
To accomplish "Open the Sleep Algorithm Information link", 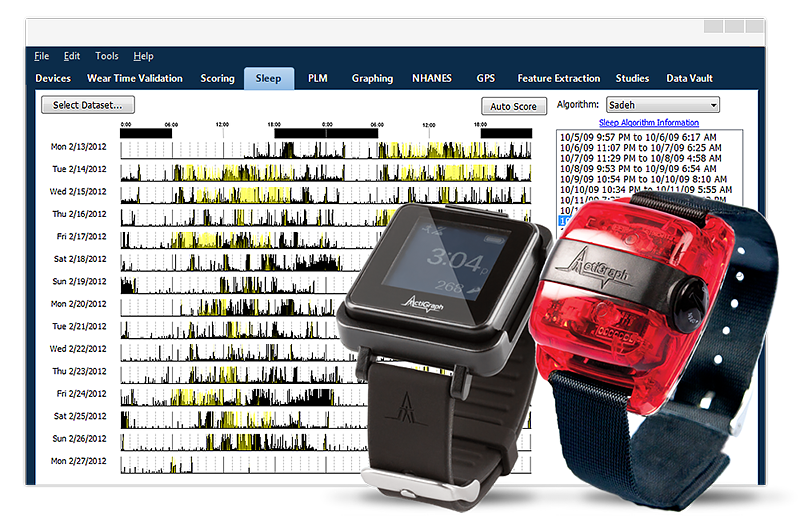I will click(x=649, y=122).
